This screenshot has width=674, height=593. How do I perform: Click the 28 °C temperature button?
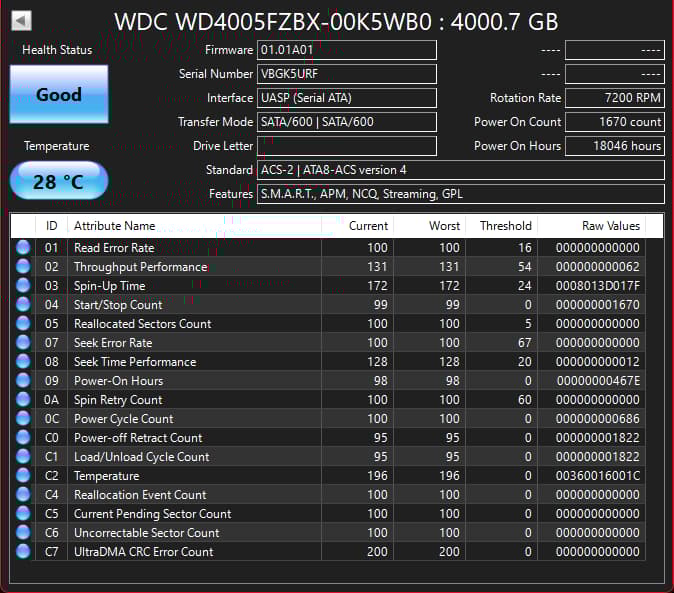pyautogui.click(x=59, y=181)
